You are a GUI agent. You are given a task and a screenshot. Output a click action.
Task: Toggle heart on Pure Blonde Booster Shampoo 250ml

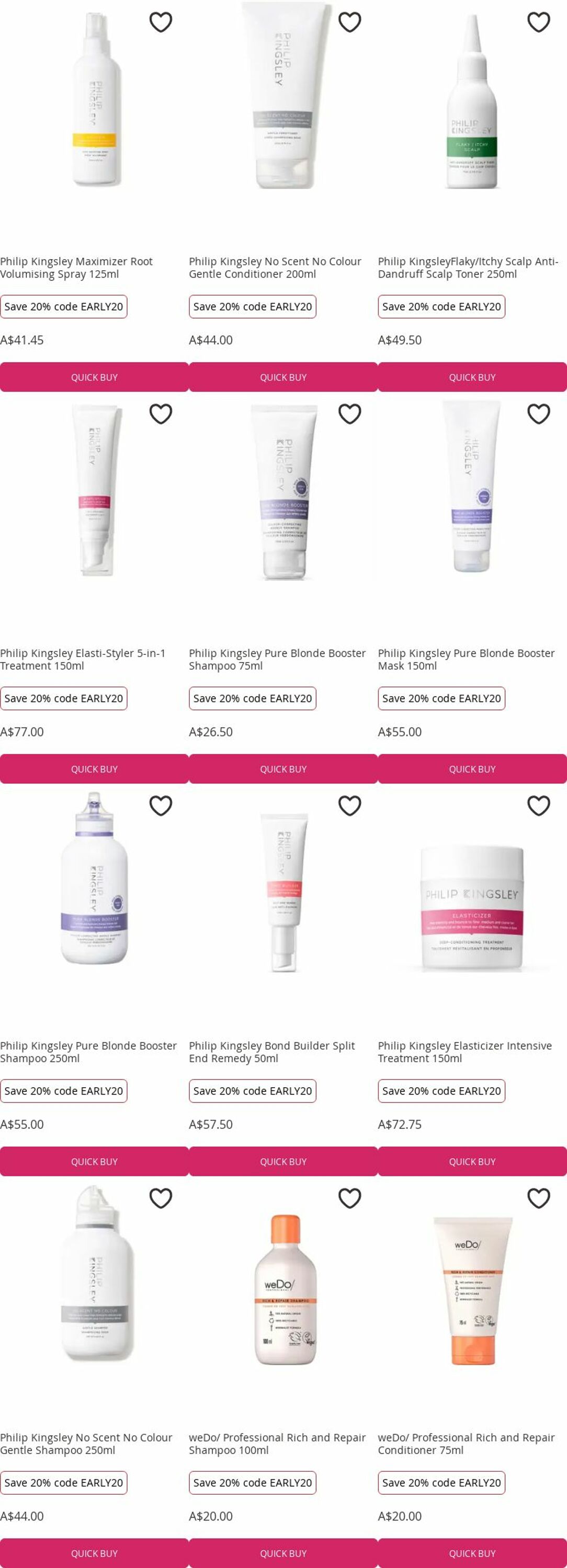[x=161, y=806]
